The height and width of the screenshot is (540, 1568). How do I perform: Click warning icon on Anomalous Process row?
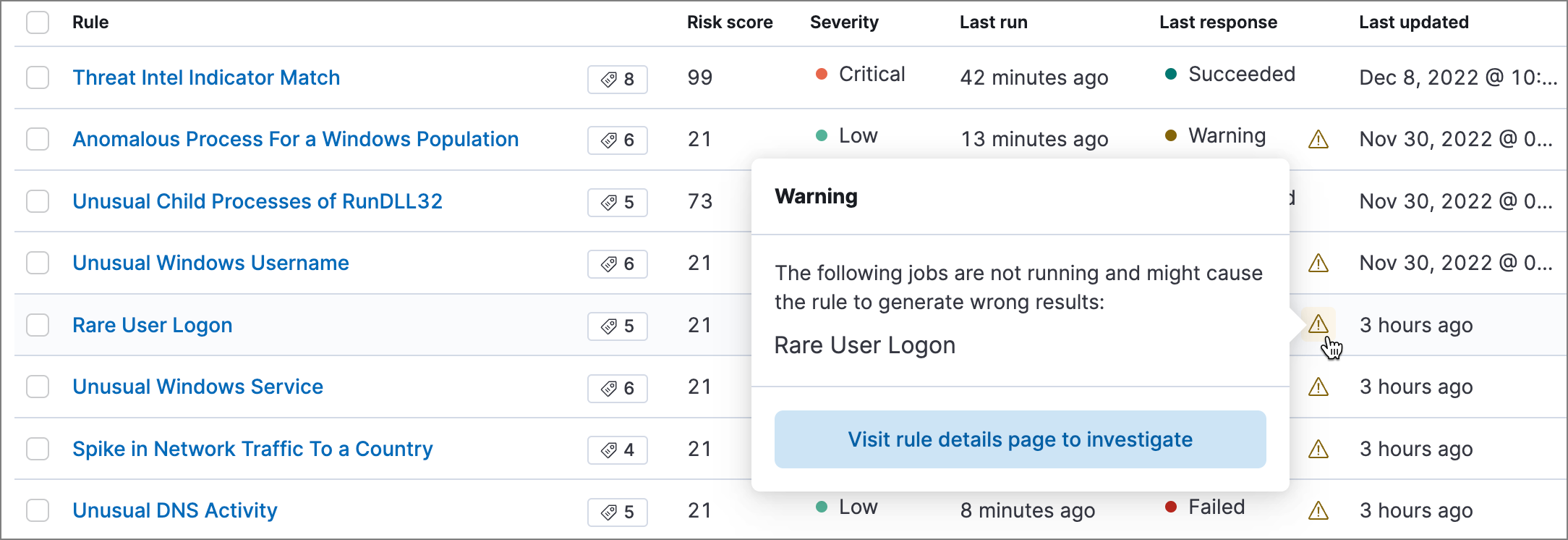tap(1318, 139)
